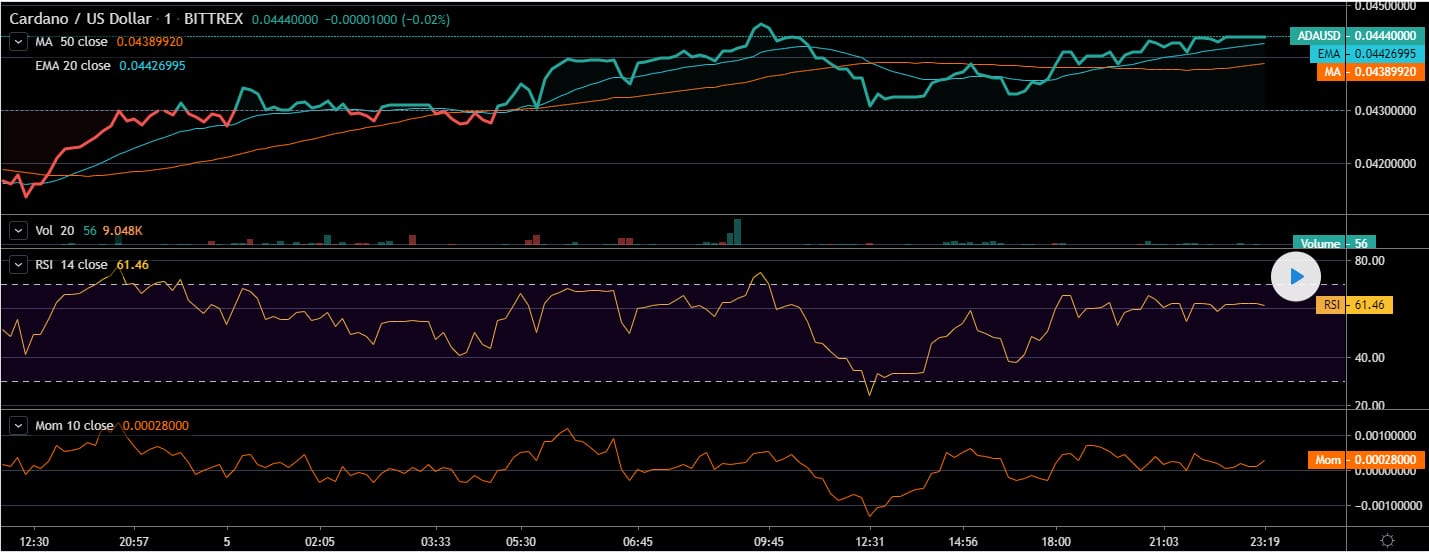Click the 0.04500000 price axis label
1429x552 pixels.
(1384, 6)
